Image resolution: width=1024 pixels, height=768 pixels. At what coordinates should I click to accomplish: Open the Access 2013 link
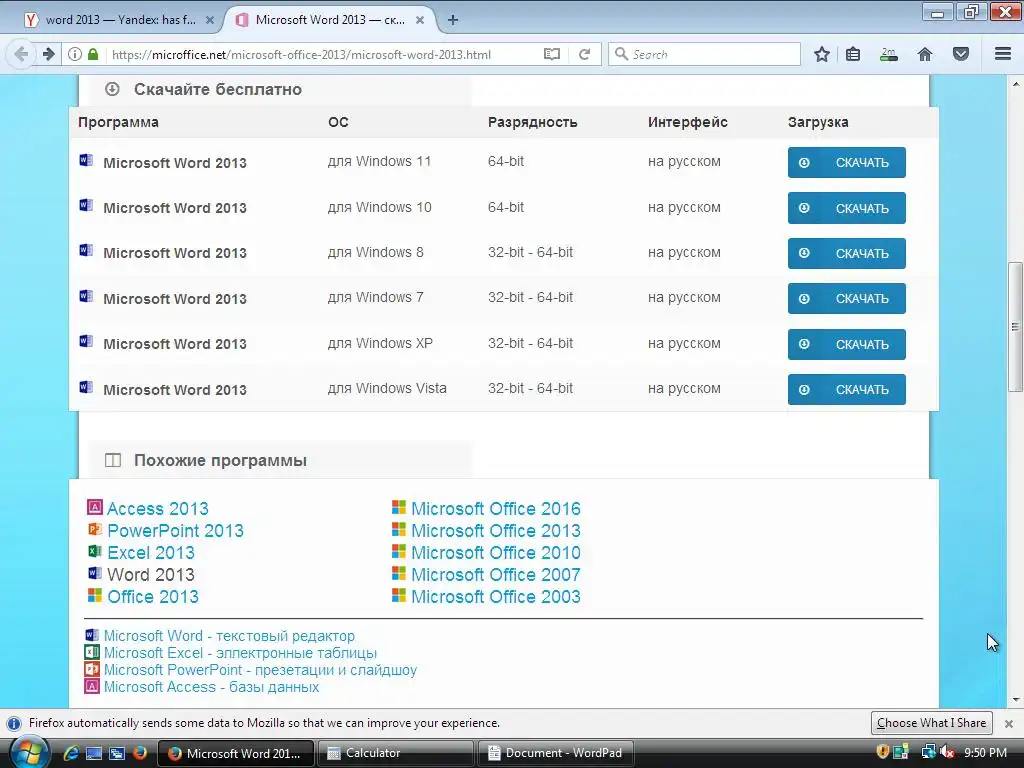(157, 508)
